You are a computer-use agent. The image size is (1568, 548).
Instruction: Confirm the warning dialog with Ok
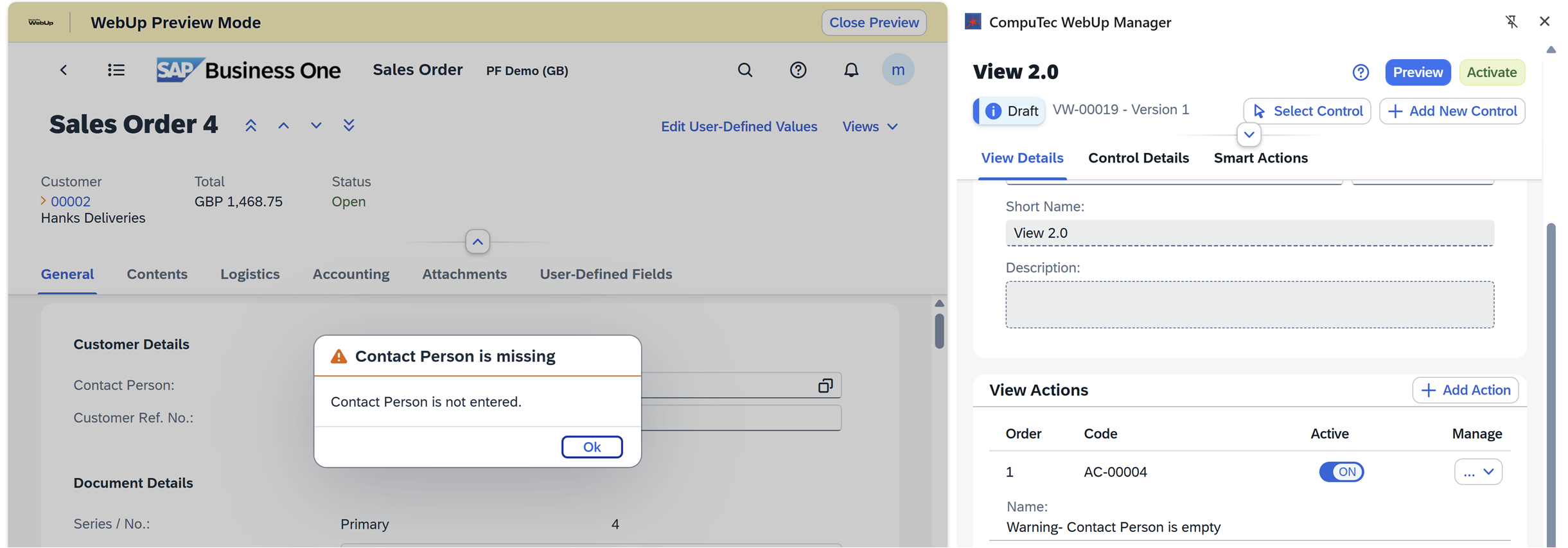(592, 447)
